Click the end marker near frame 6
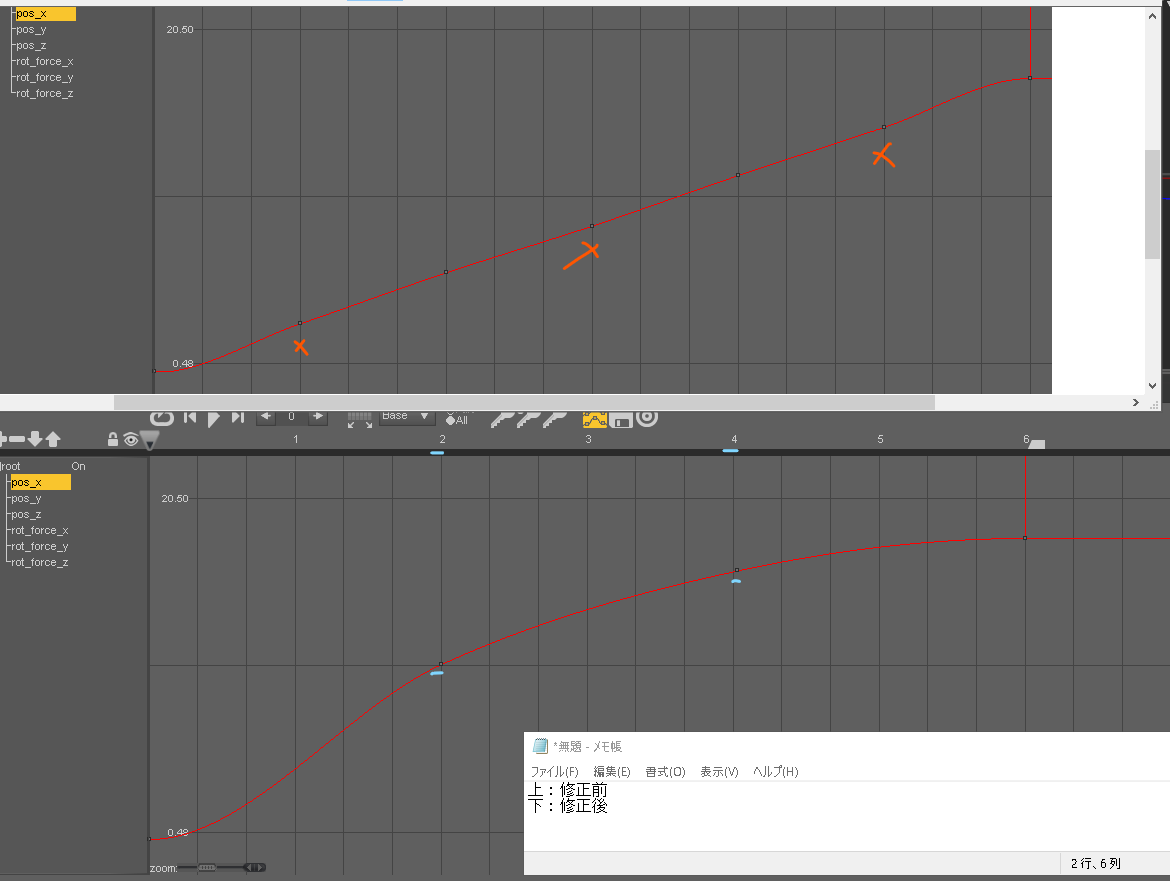 coord(1037,444)
